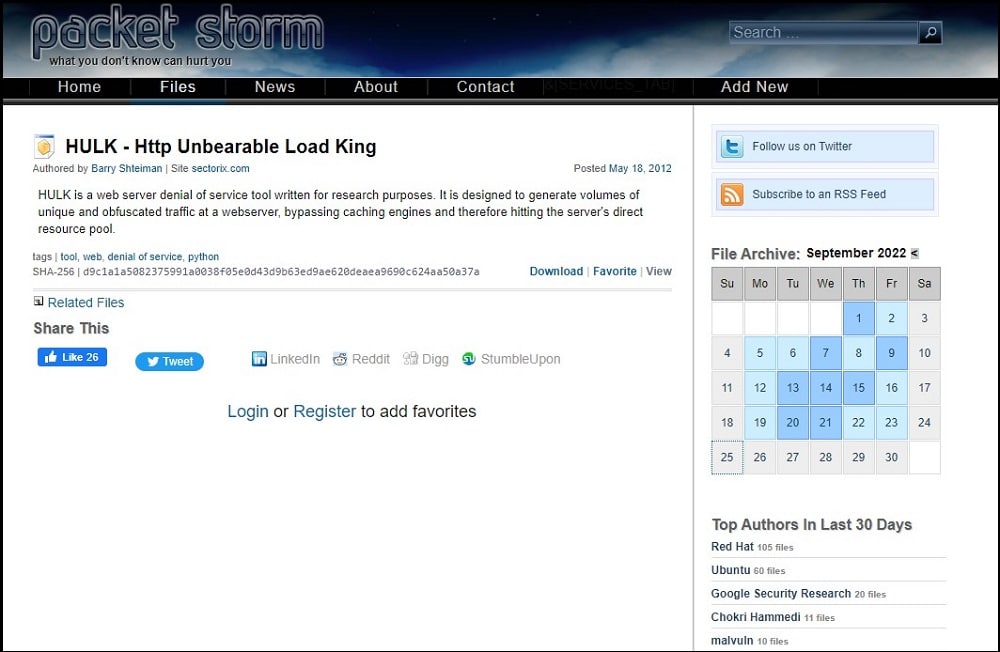Download the HULK tool

coord(556,271)
